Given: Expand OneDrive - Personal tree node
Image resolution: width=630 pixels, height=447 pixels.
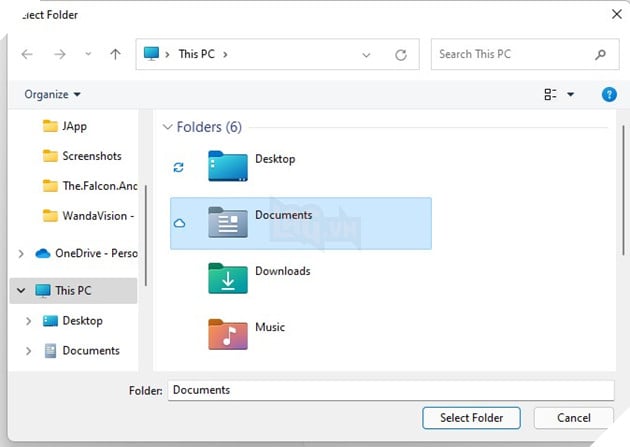Looking at the screenshot, I should (x=21, y=254).
